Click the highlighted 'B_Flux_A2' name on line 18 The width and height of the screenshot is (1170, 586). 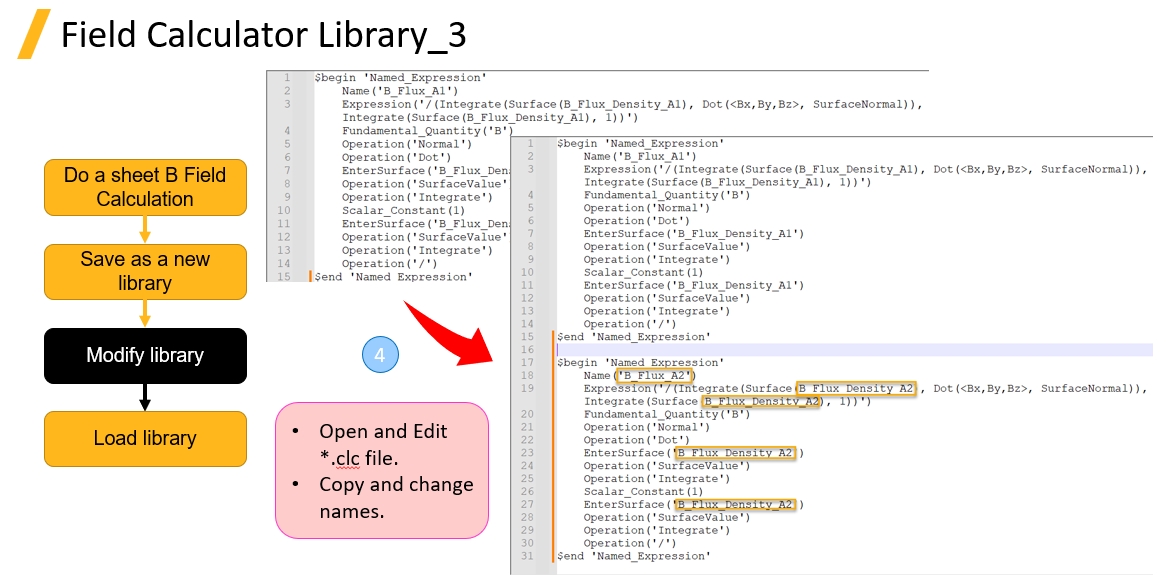click(655, 376)
